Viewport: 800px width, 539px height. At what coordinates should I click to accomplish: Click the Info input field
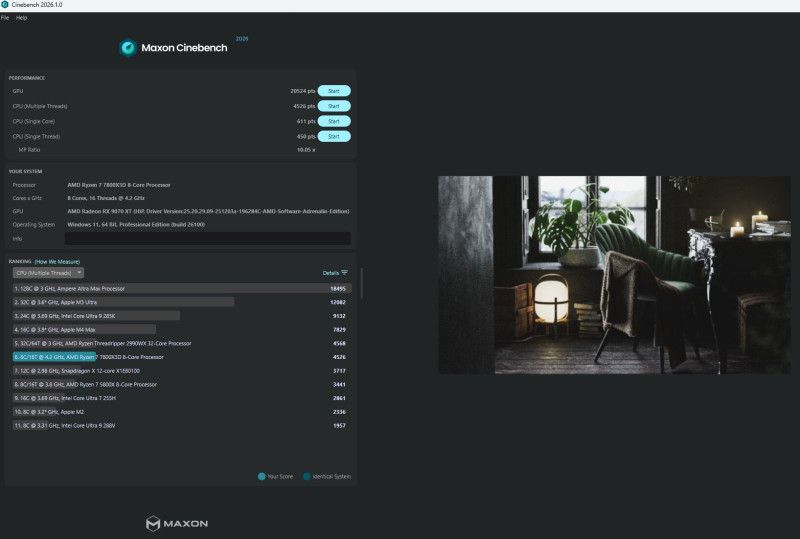[x=208, y=238]
